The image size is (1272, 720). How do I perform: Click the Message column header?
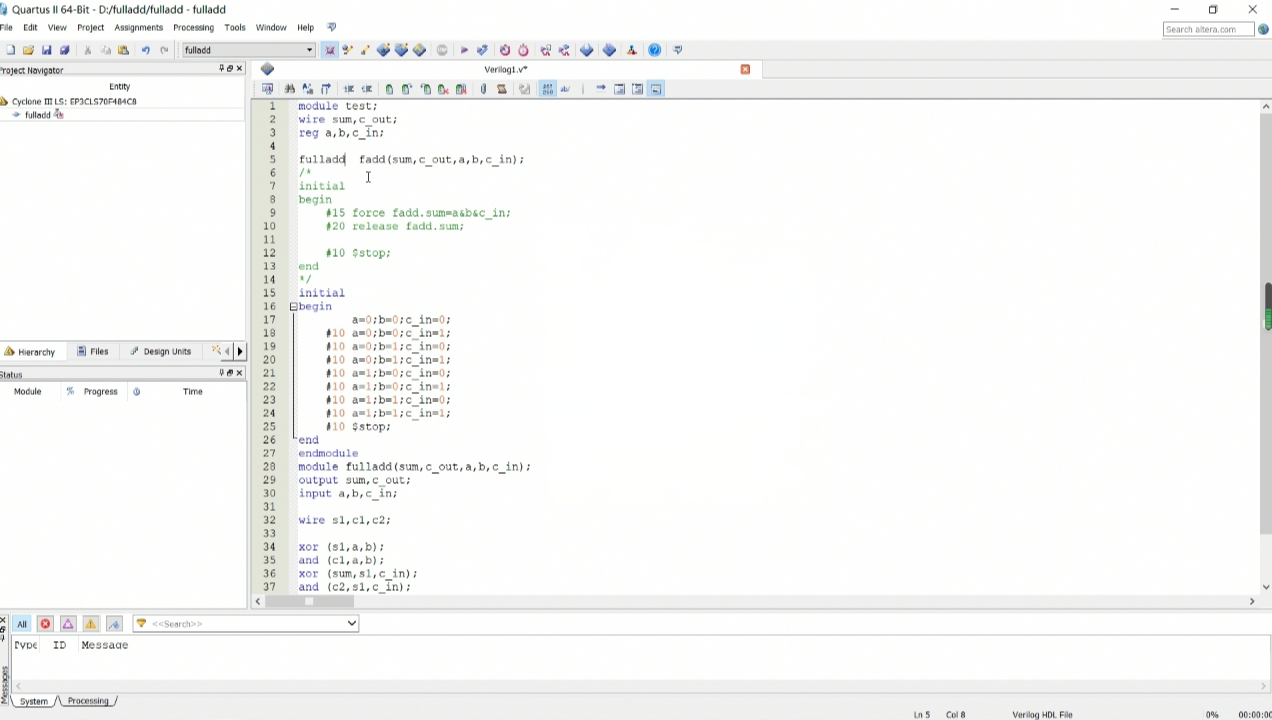coord(105,646)
